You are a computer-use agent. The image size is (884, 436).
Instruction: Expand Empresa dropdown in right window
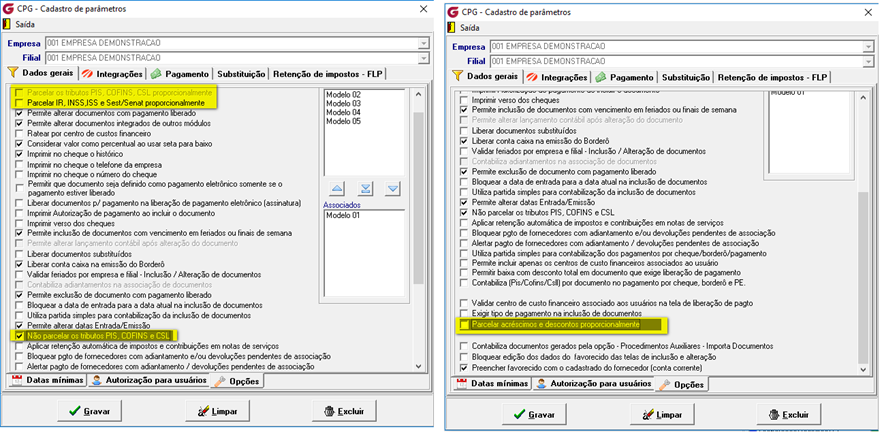point(868,47)
